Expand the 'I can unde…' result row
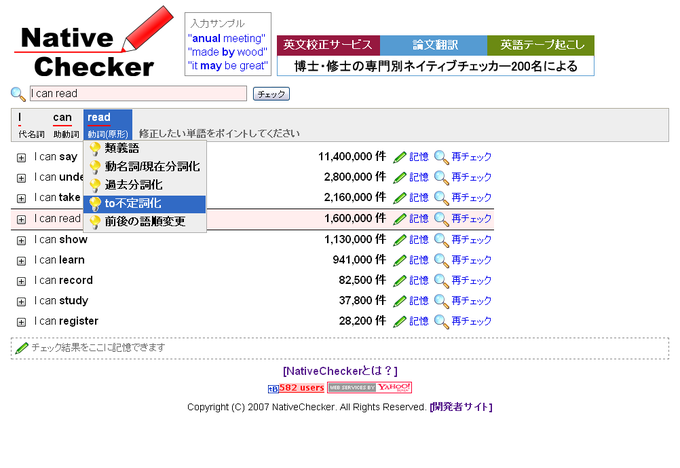The width and height of the screenshot is (680, 468). [x=21, y=178]
